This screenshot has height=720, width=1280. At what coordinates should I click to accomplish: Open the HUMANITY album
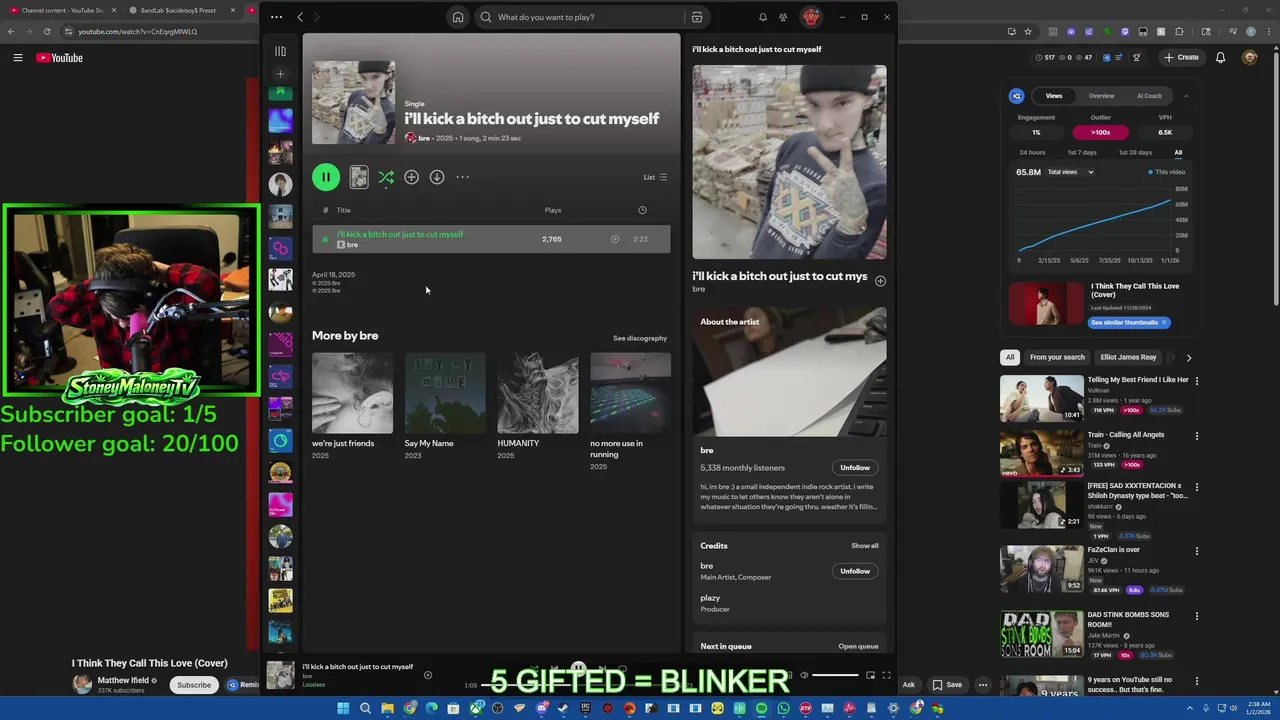click(538, 407)
